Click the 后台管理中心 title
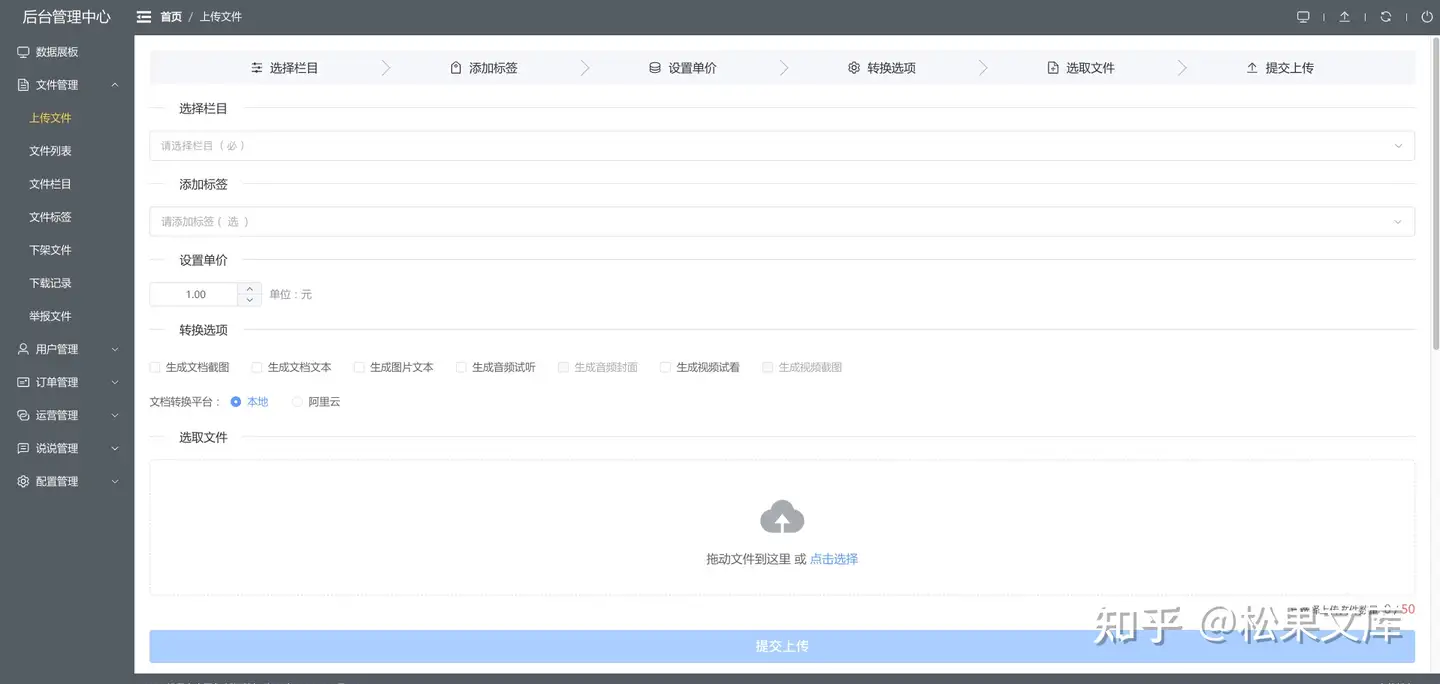Image resolution: width=1440 pixels, height=684 pixels. point(67,17)
